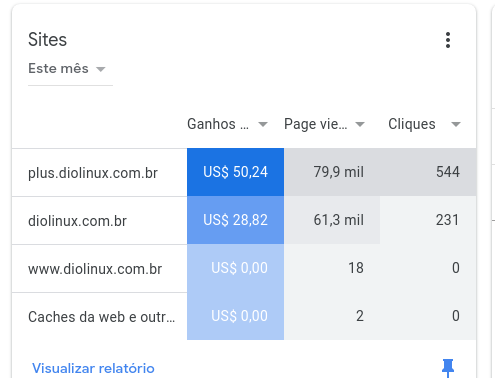
Task: Select the www.diolinux.com.br site row
Action: 244,268
